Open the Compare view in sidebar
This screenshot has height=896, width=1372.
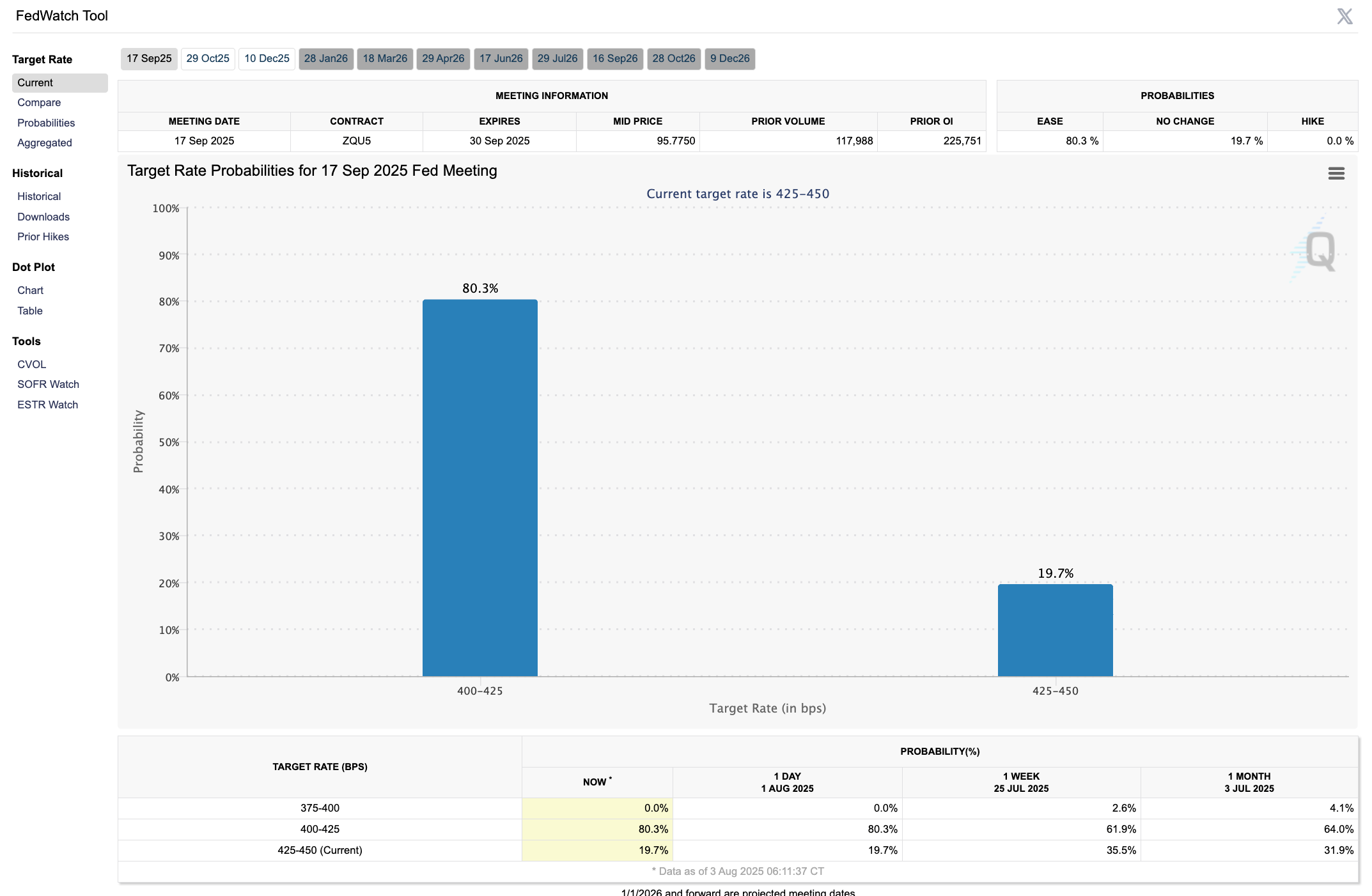pyautogui.click(x=39, y=102)
